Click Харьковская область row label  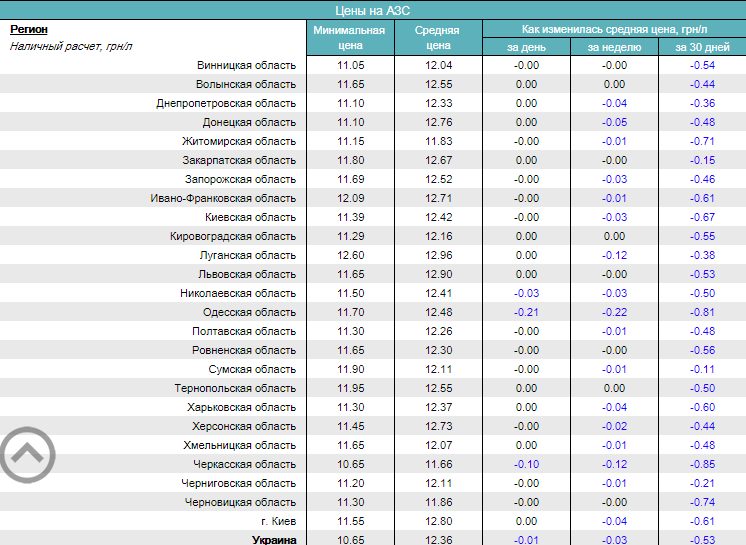click(241, 407)
